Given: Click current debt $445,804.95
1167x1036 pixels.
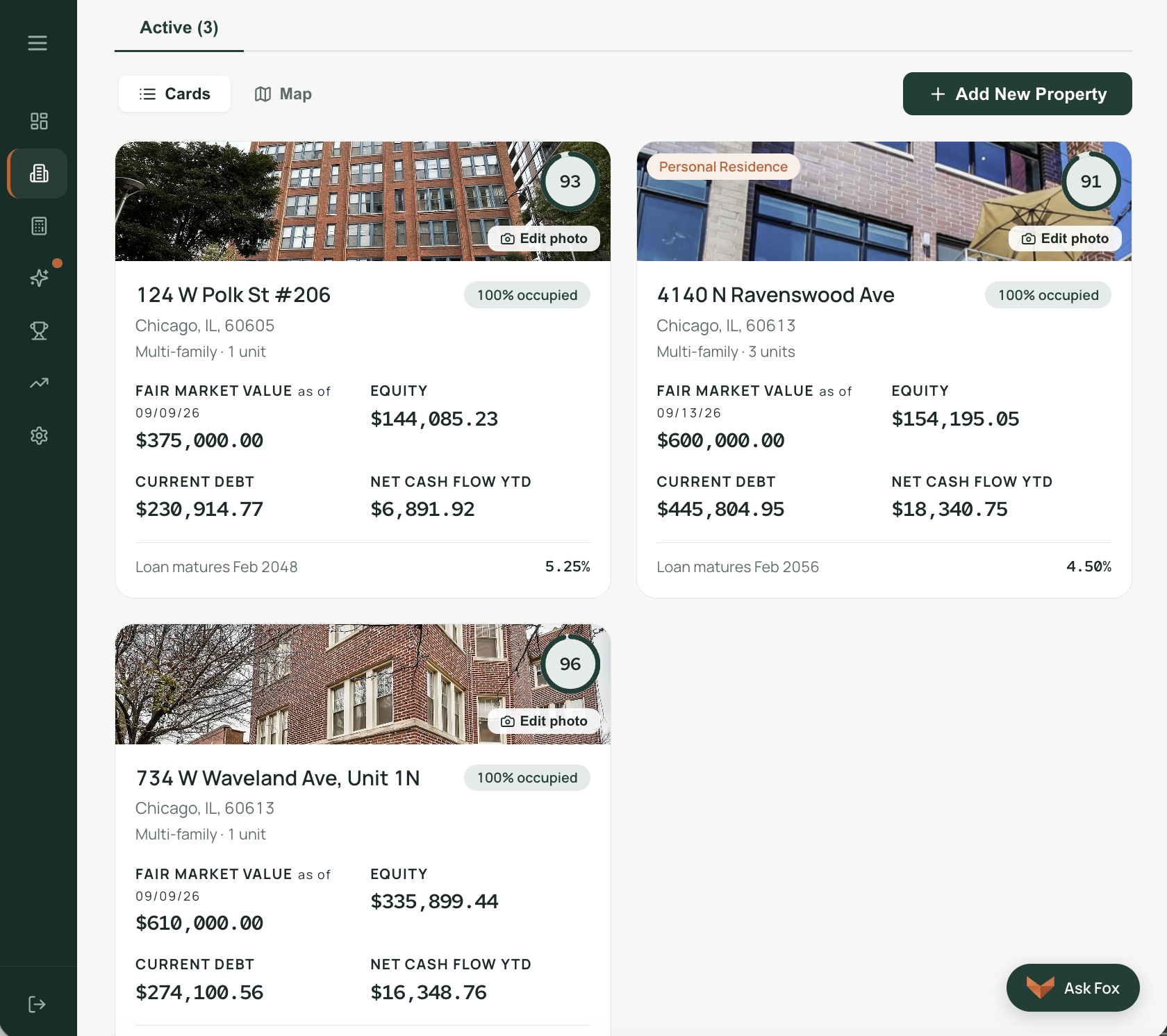Looking at the screenshot, I should [x=720, y=509].
